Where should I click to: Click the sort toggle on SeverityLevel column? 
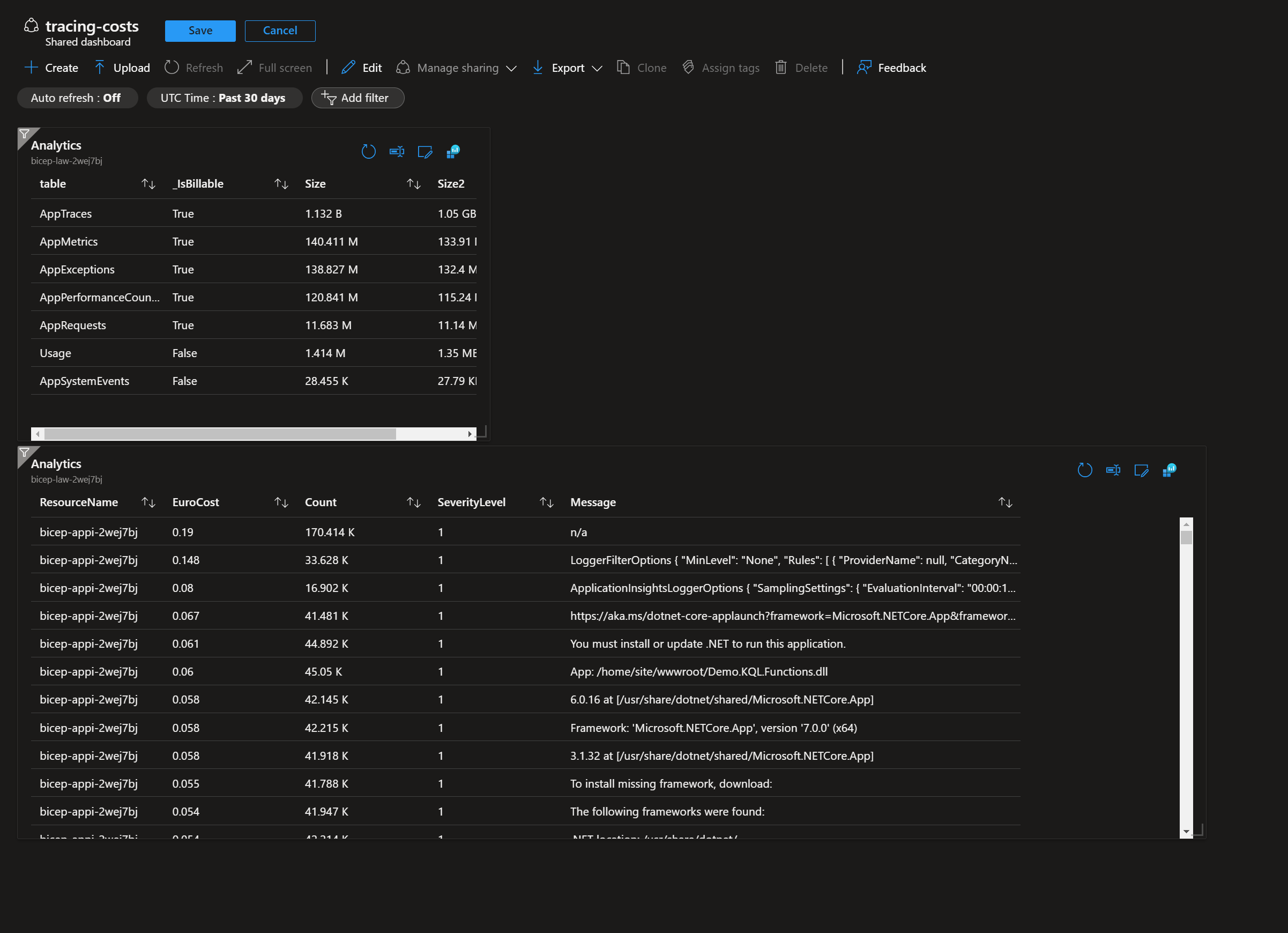[x=547, y=502]
